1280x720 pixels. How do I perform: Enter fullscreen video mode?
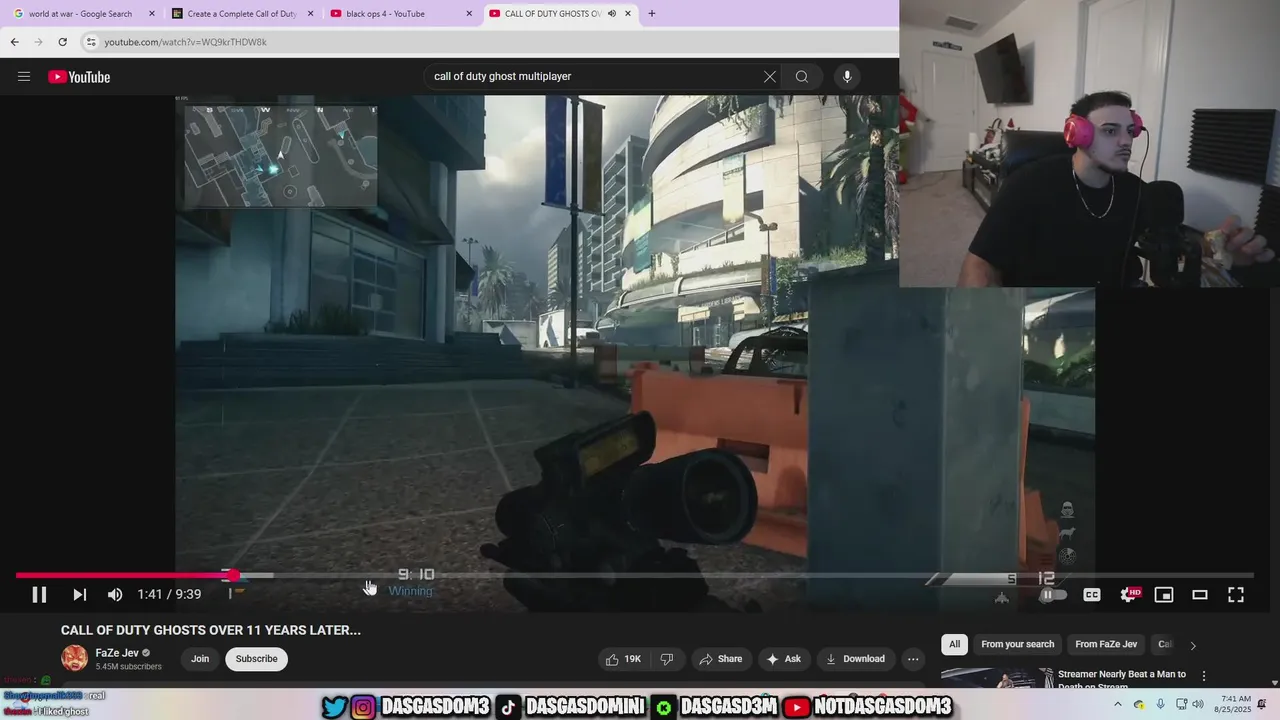click(1236, 595)
